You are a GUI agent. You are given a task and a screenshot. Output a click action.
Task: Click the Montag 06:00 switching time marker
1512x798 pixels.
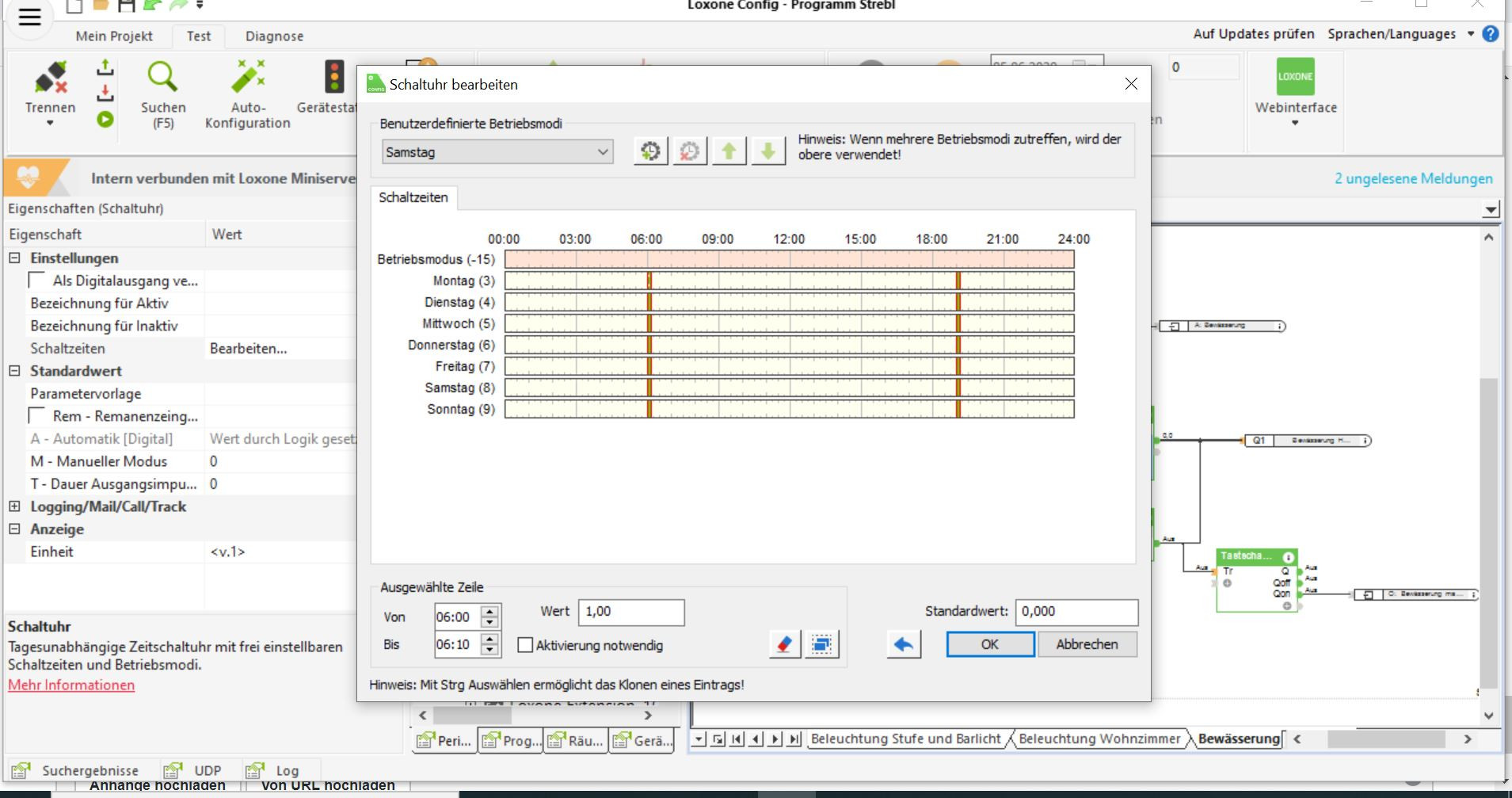point(649,281)
